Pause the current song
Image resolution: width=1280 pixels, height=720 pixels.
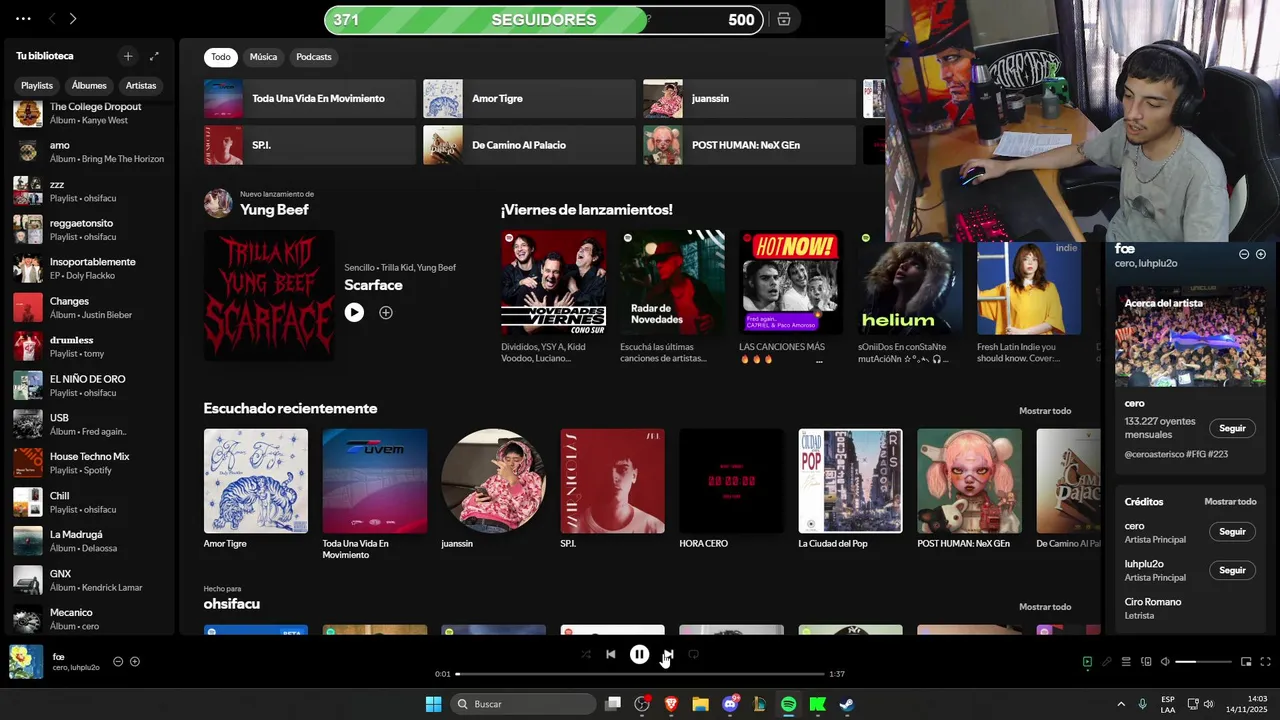pos(639,655)
